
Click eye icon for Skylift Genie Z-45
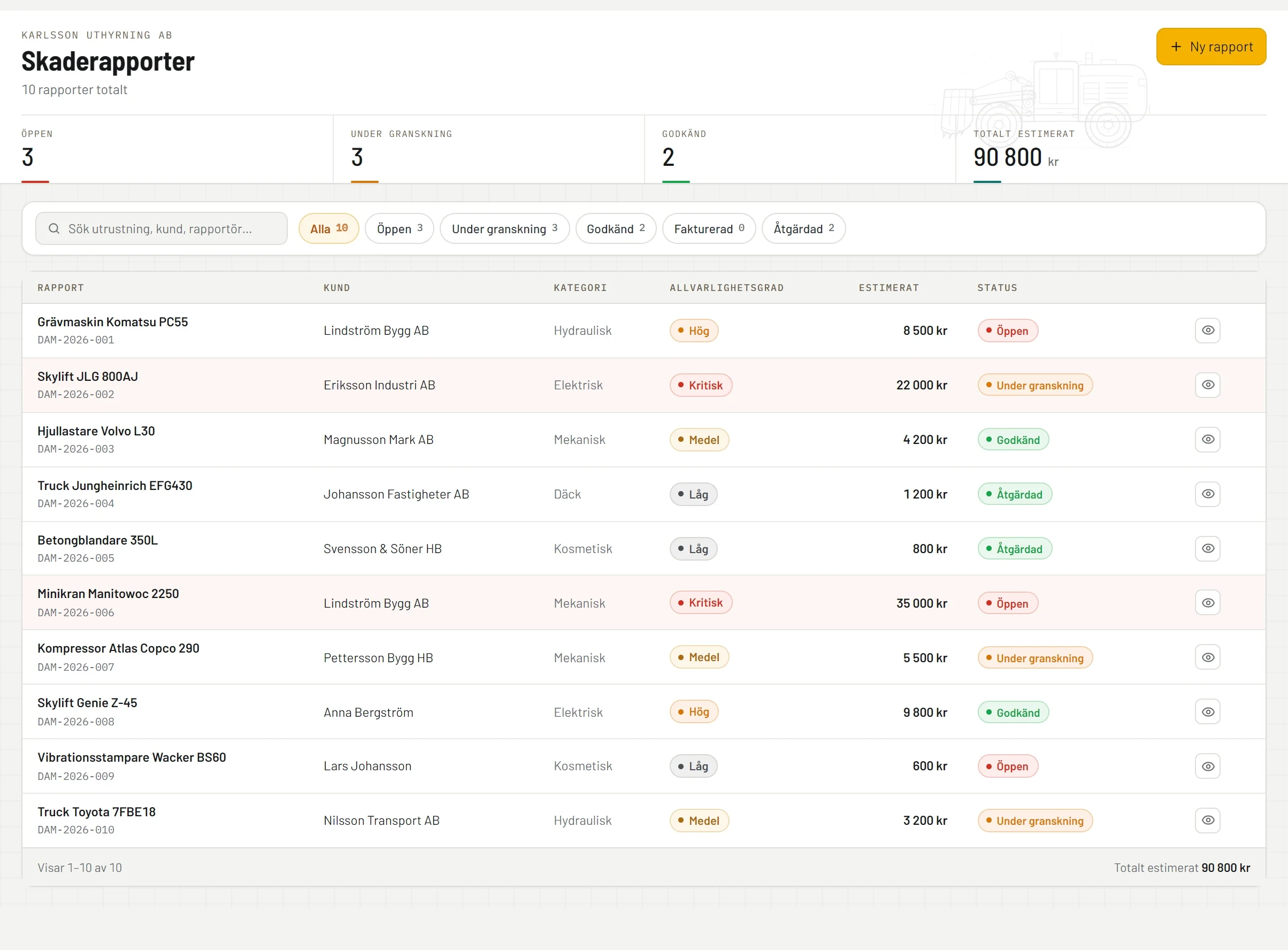pos(1208,712)
